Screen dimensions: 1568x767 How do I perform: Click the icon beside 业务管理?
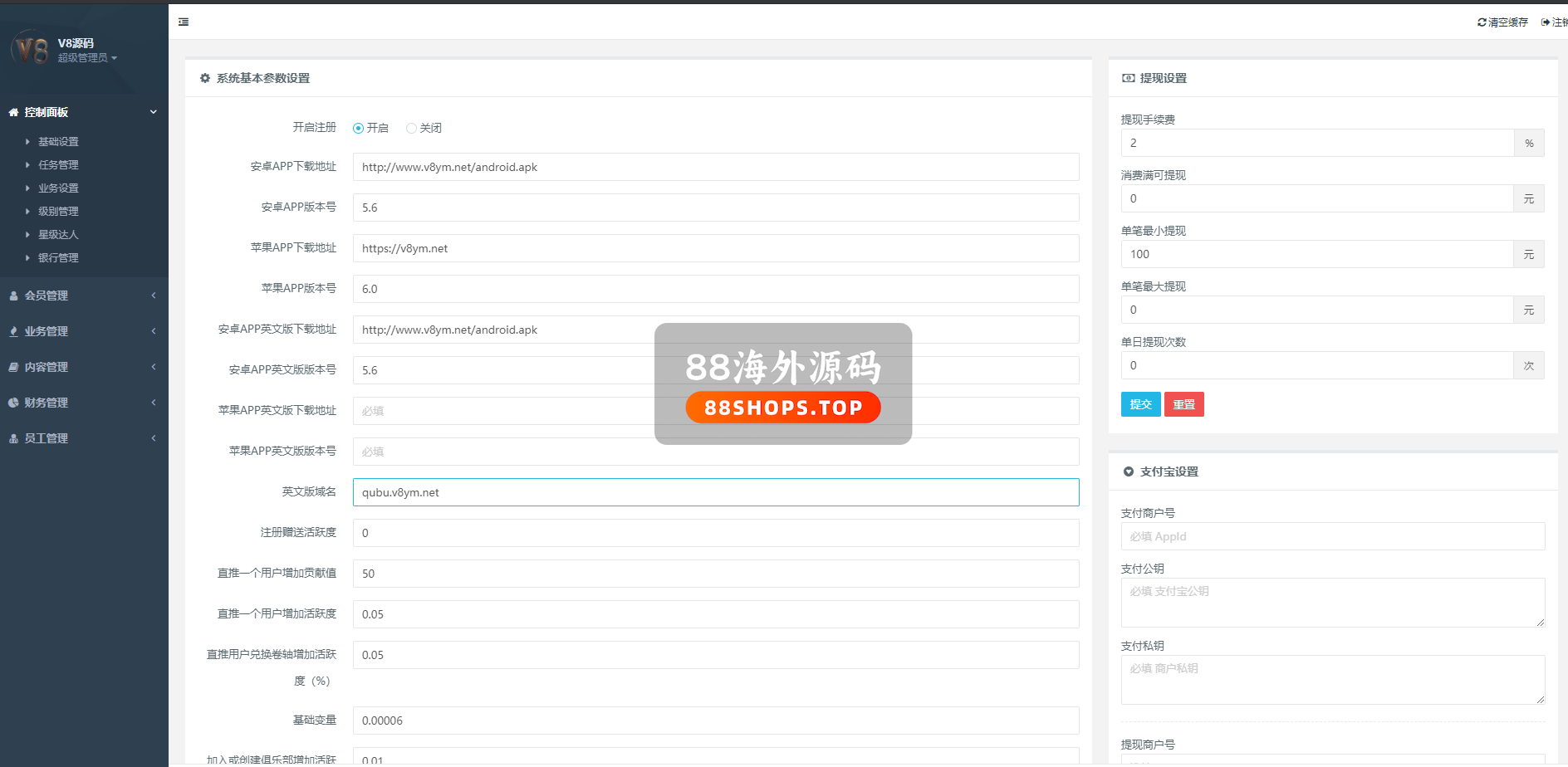[13, 331]
